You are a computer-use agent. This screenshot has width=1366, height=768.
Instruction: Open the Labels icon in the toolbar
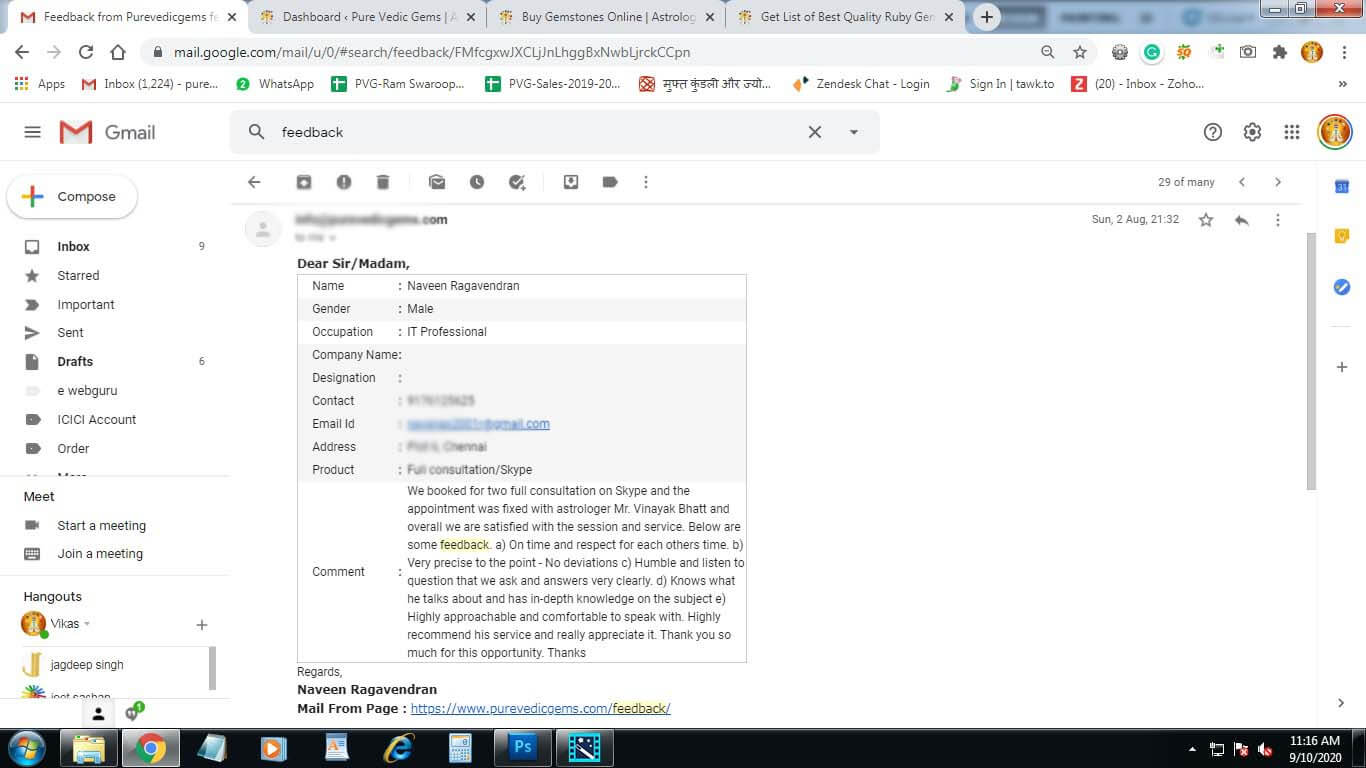click(610, 182)
